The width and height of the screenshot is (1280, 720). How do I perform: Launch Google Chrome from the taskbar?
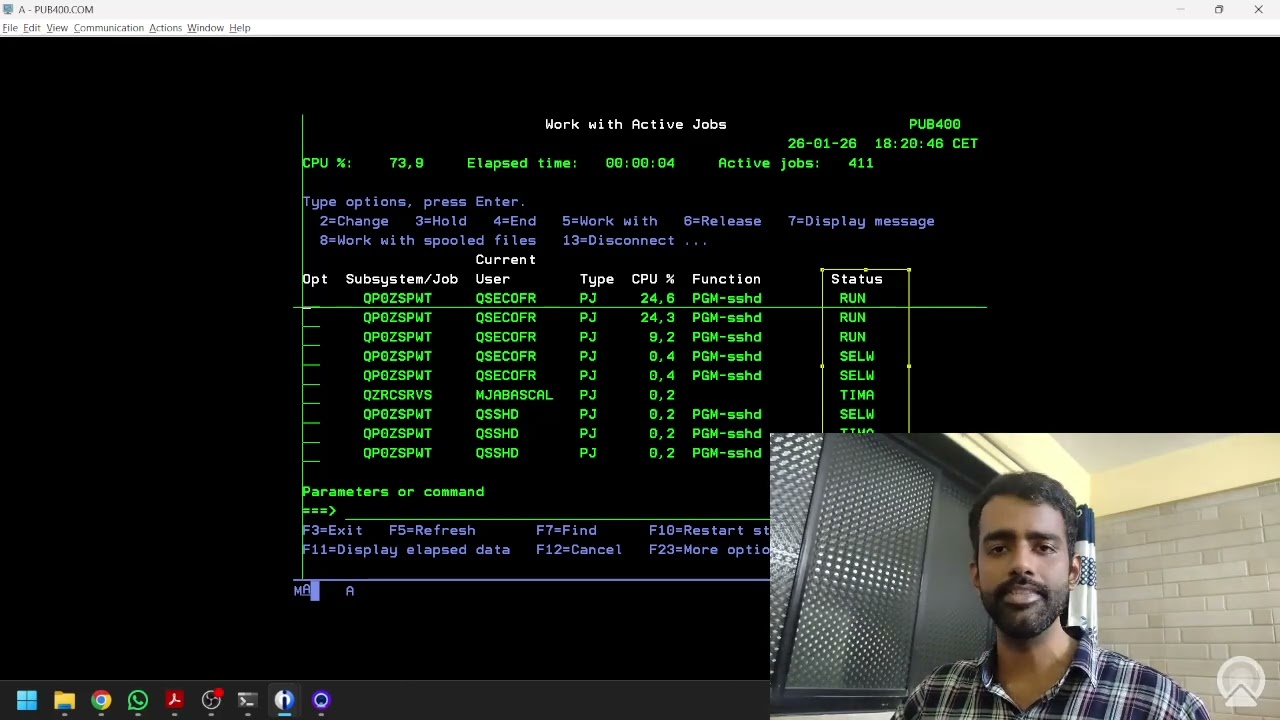(x=101, y=700)
